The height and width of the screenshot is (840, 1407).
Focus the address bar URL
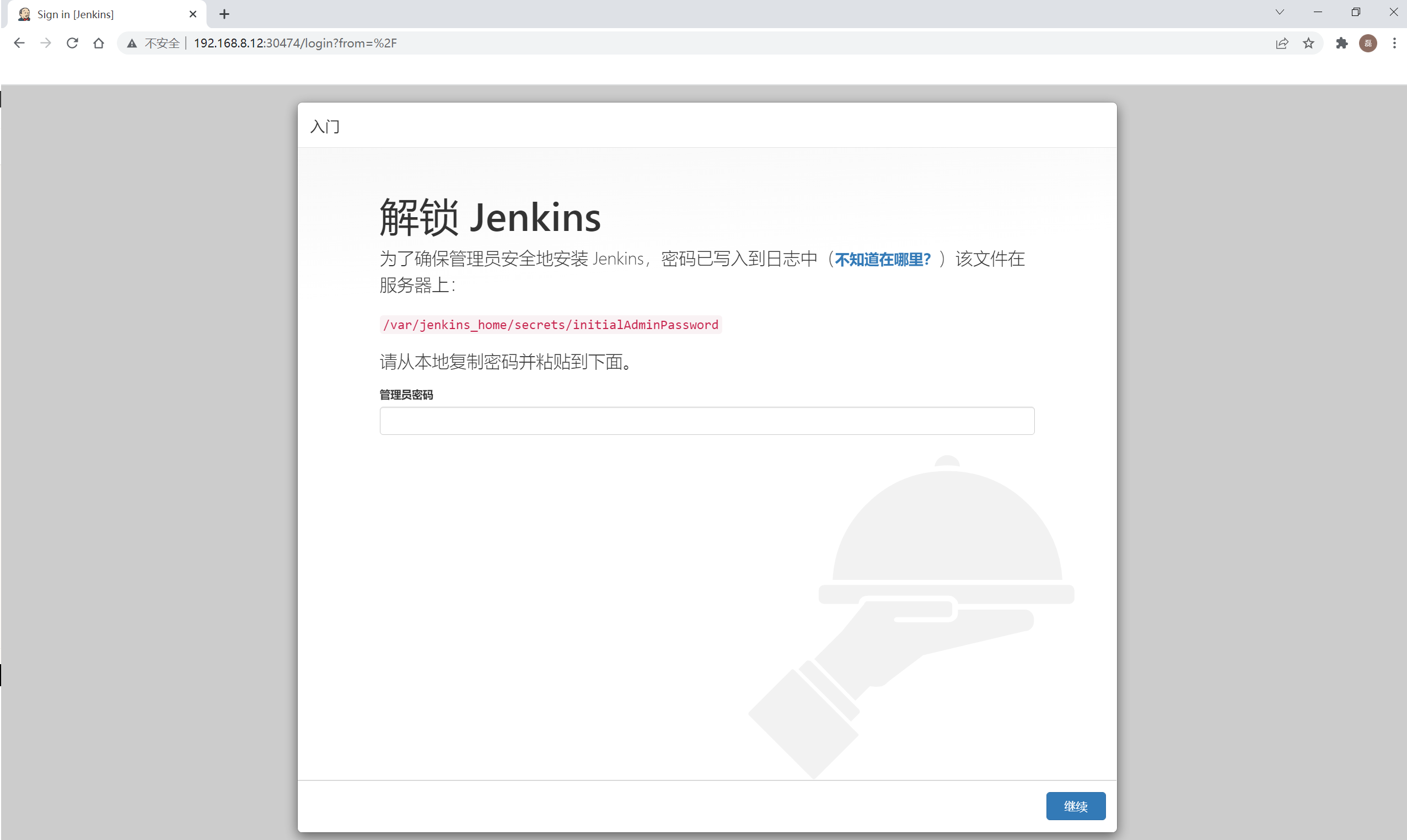(x=295, y=43)
